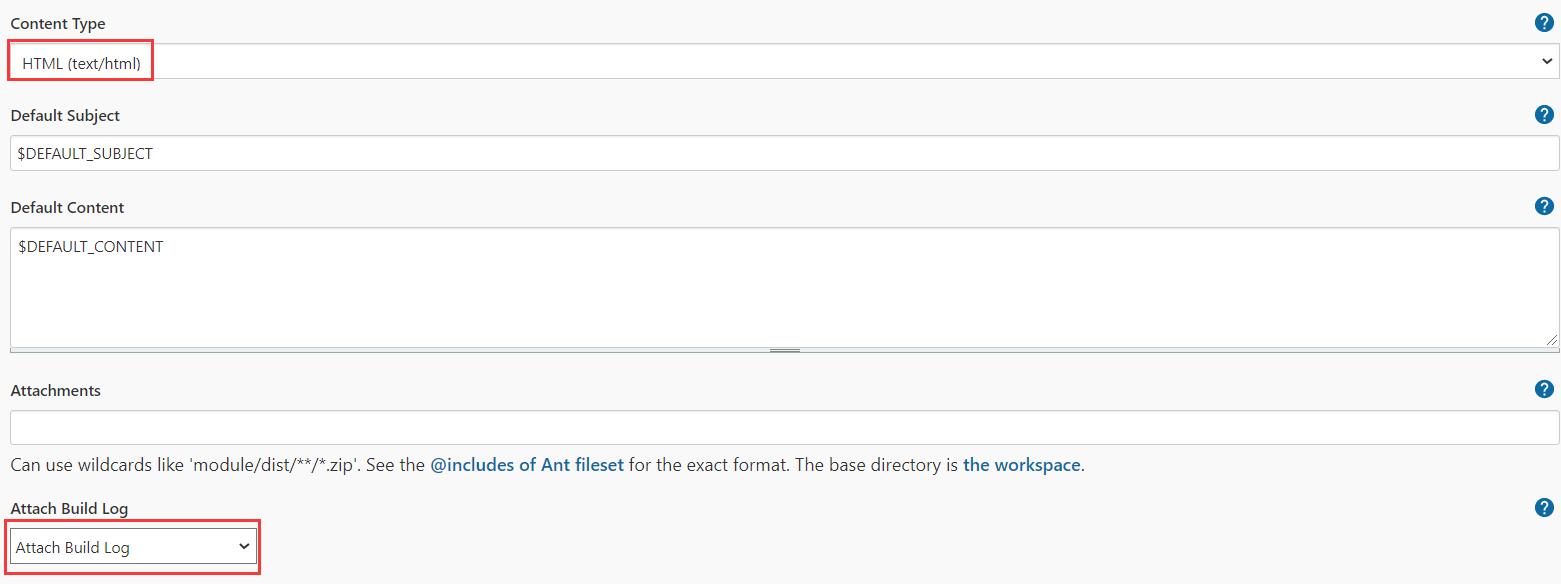
Task: Click the Default Content label
Action: pyautogui.click(x=67, y=207)
